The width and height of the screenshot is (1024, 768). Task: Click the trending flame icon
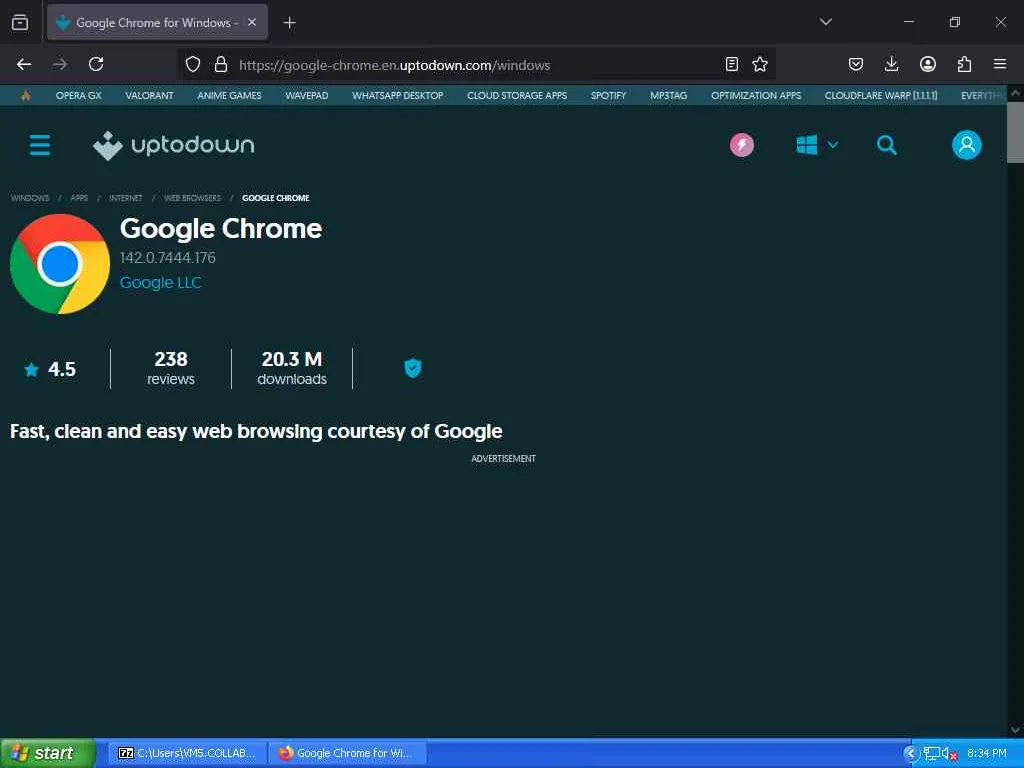pyautogui.click(x=25, y=95)
